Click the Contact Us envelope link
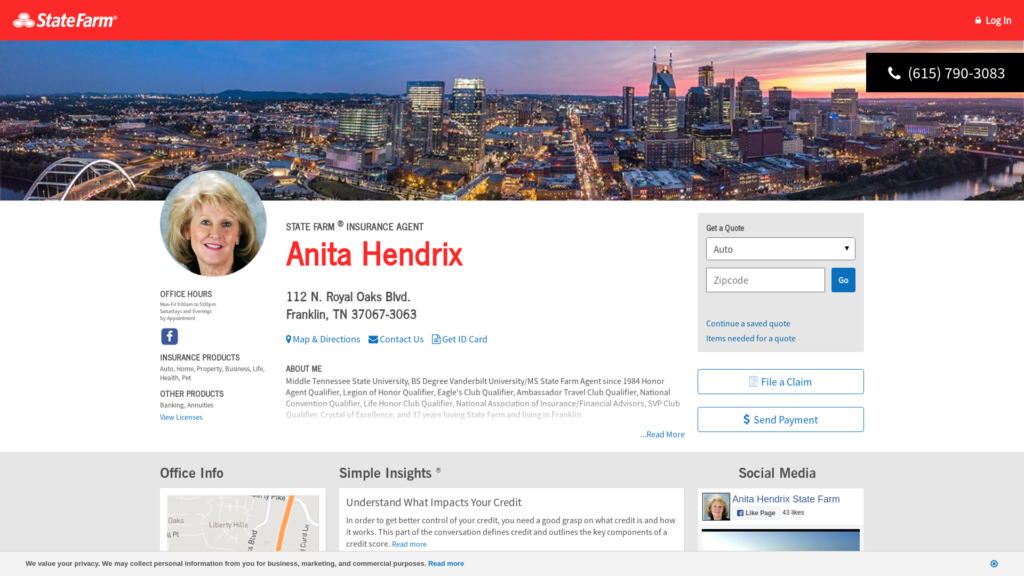 tap(396, 339)
